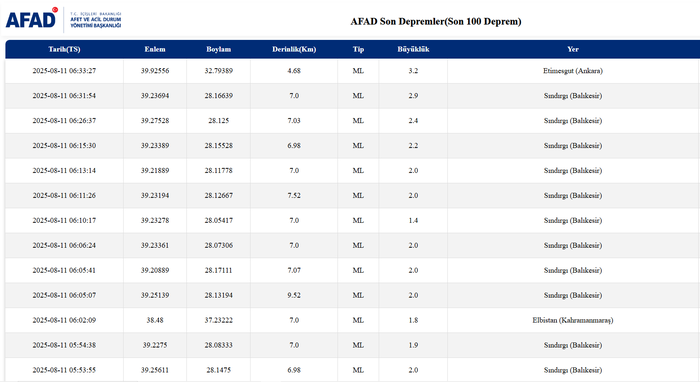Image resolution: width=700 pixels, height=382 pixels.
Task: Click the Boylam column header
Action: click(218, 49)
